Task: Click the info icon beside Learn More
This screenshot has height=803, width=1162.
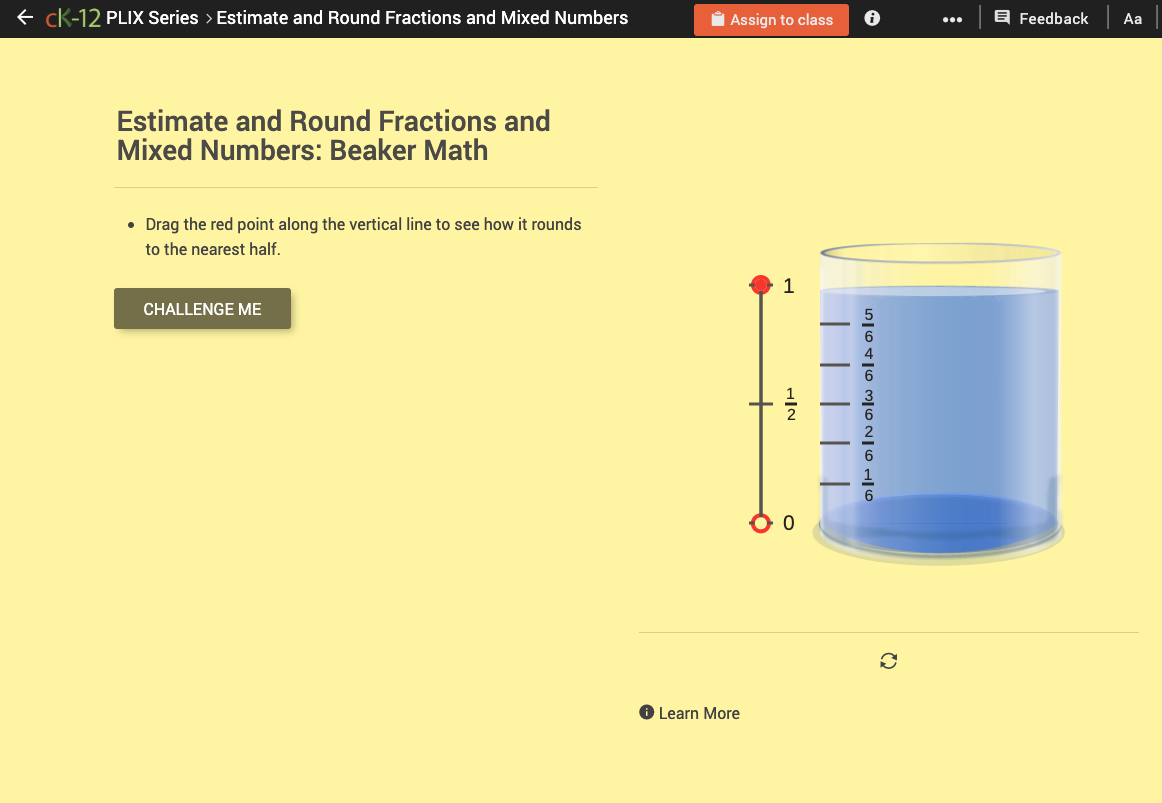Action: [x=648, y=713]
